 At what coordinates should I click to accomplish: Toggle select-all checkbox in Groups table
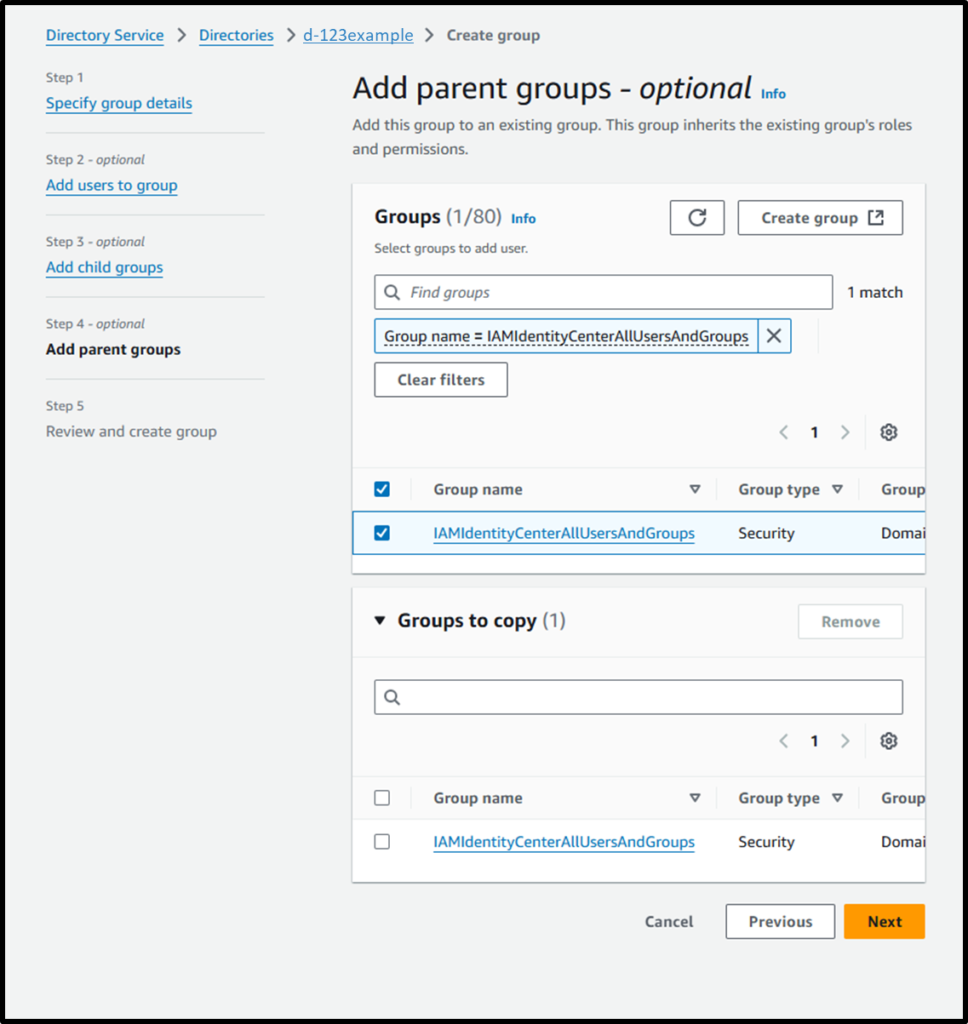pyautogui.click(x=382, y=489)
